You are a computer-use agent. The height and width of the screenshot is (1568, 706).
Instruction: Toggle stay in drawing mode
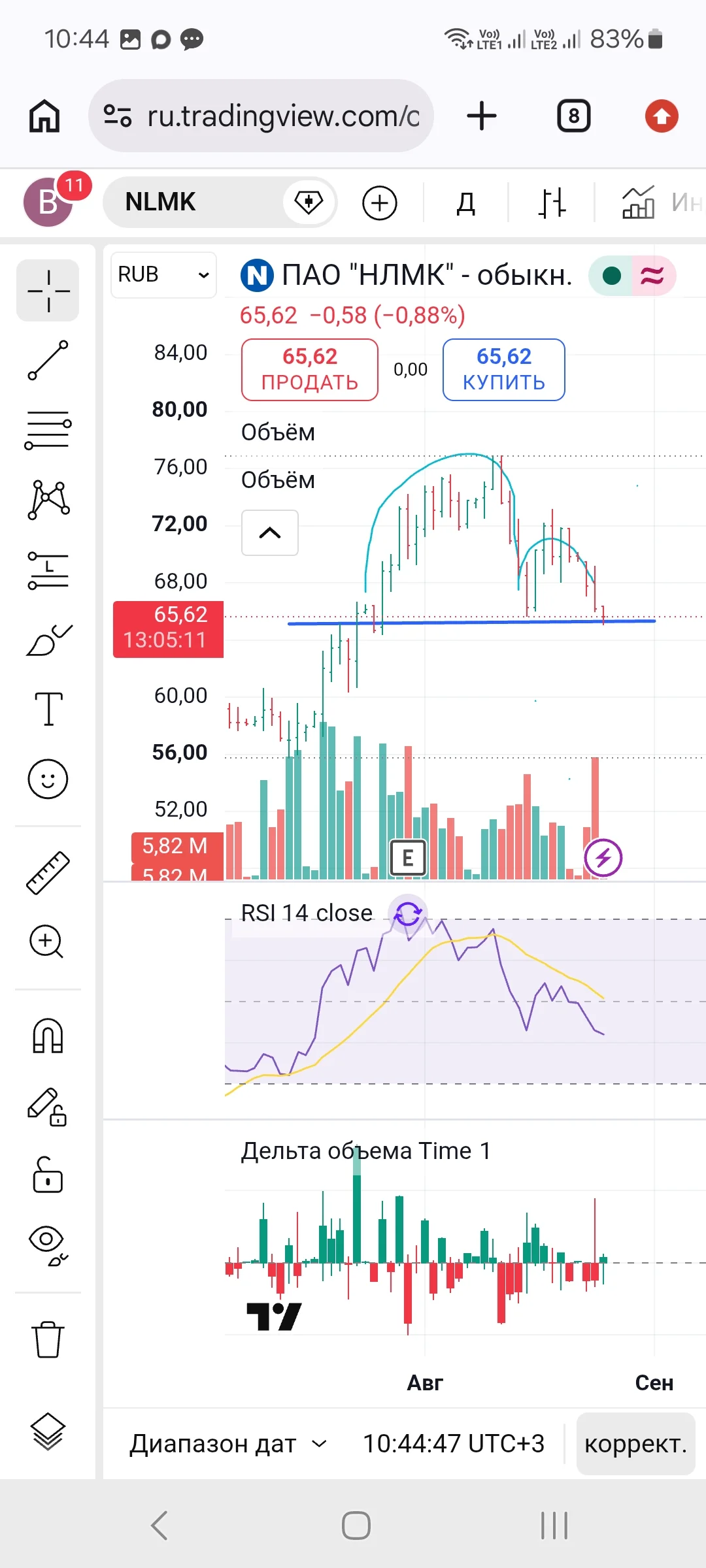click(x=47, y=1106)
